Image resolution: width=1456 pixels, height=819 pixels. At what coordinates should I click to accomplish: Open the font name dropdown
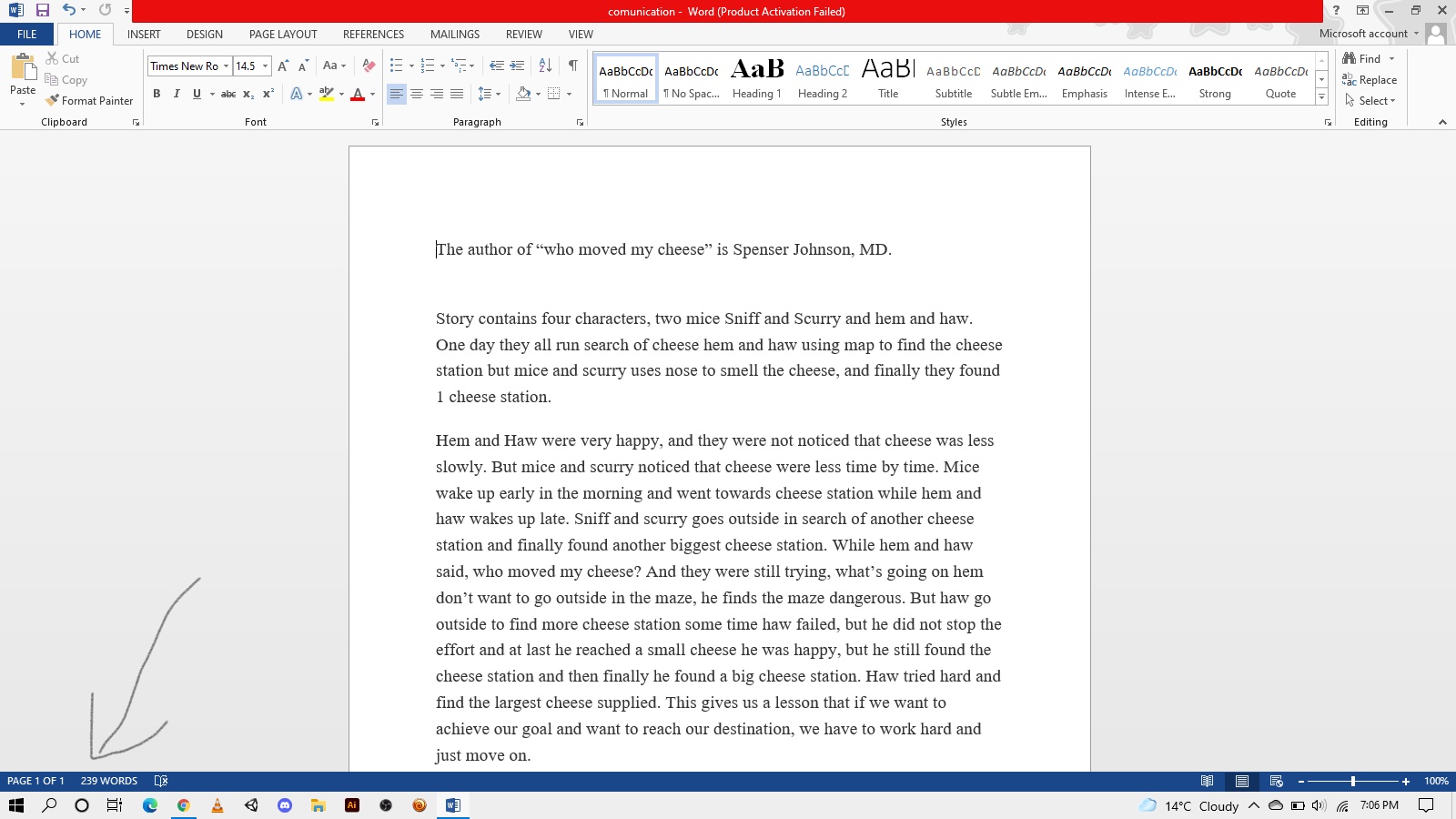[226, 66]
